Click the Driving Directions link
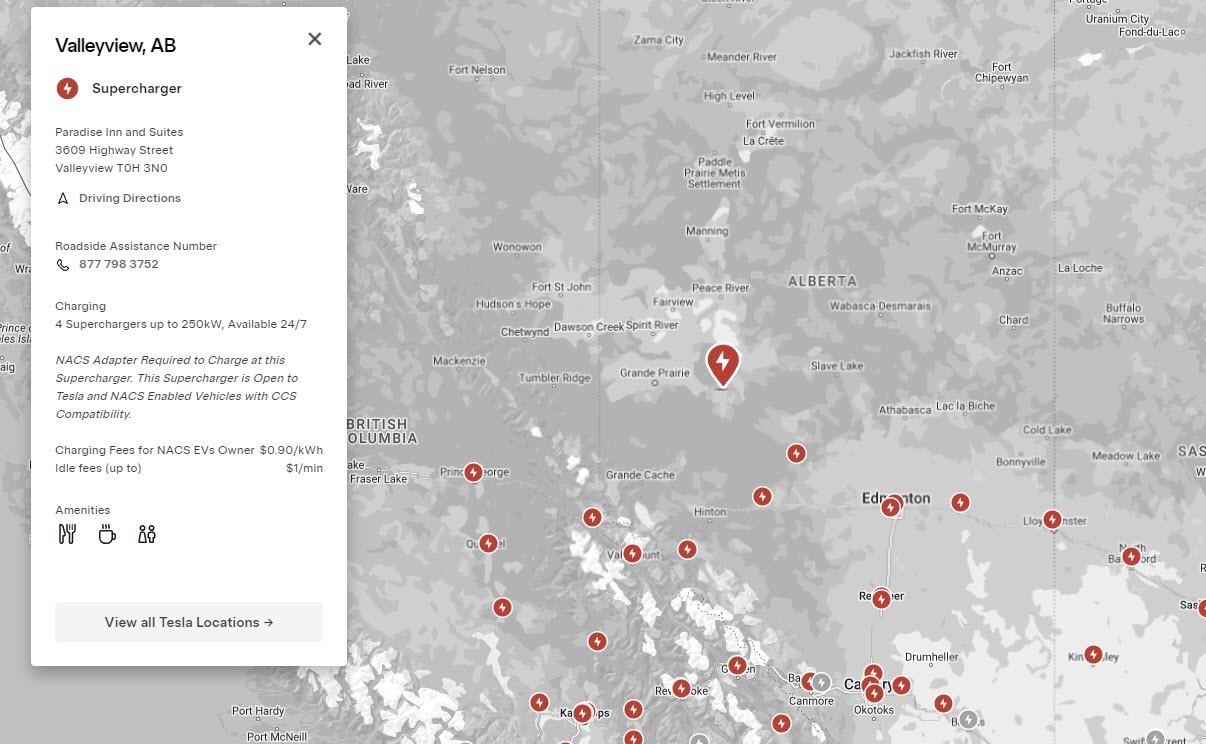The height and width of the screenshot is (744, 1206). pyautogui.click(x=129, y=198)
